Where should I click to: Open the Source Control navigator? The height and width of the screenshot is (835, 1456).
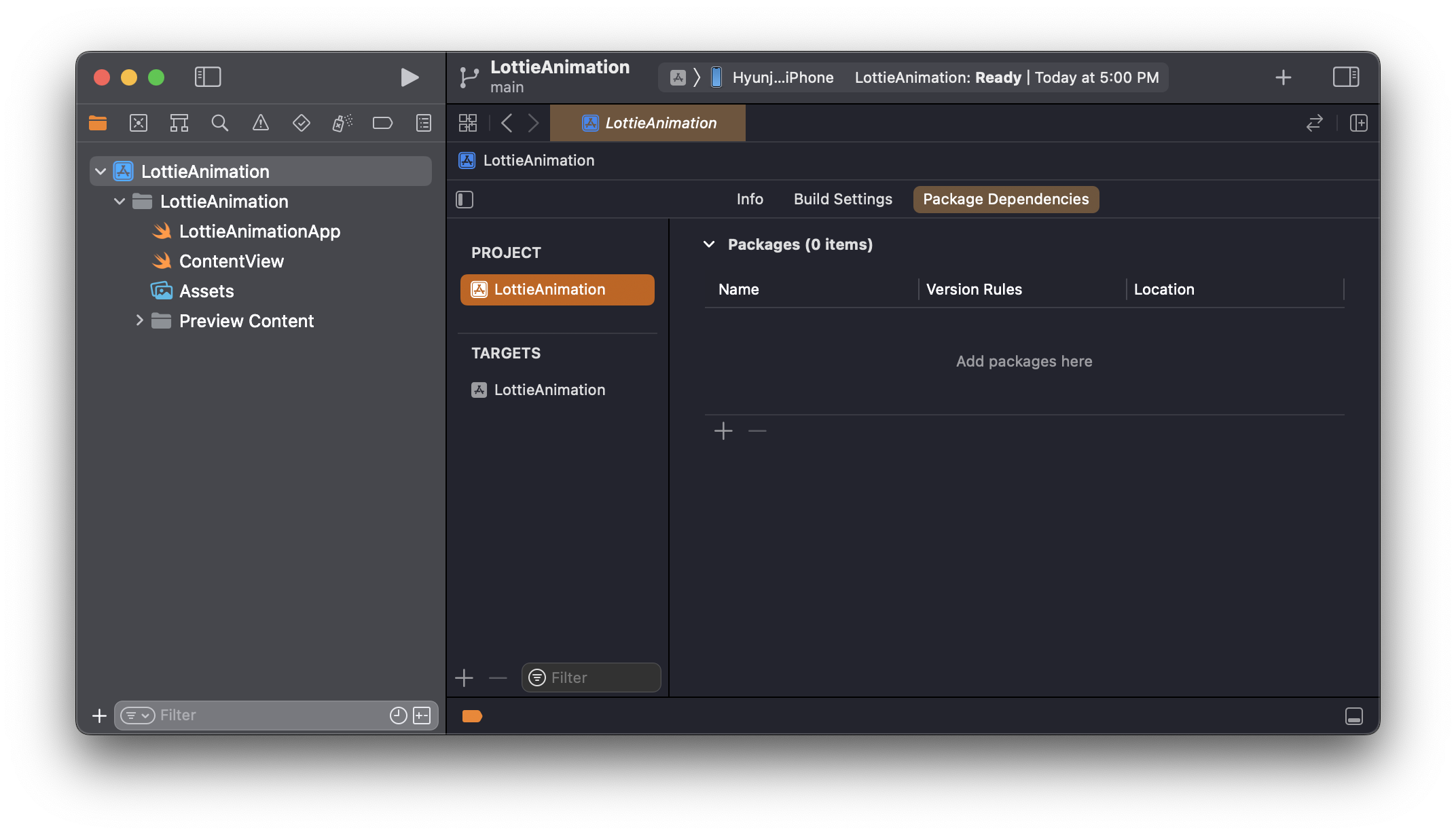139,123
